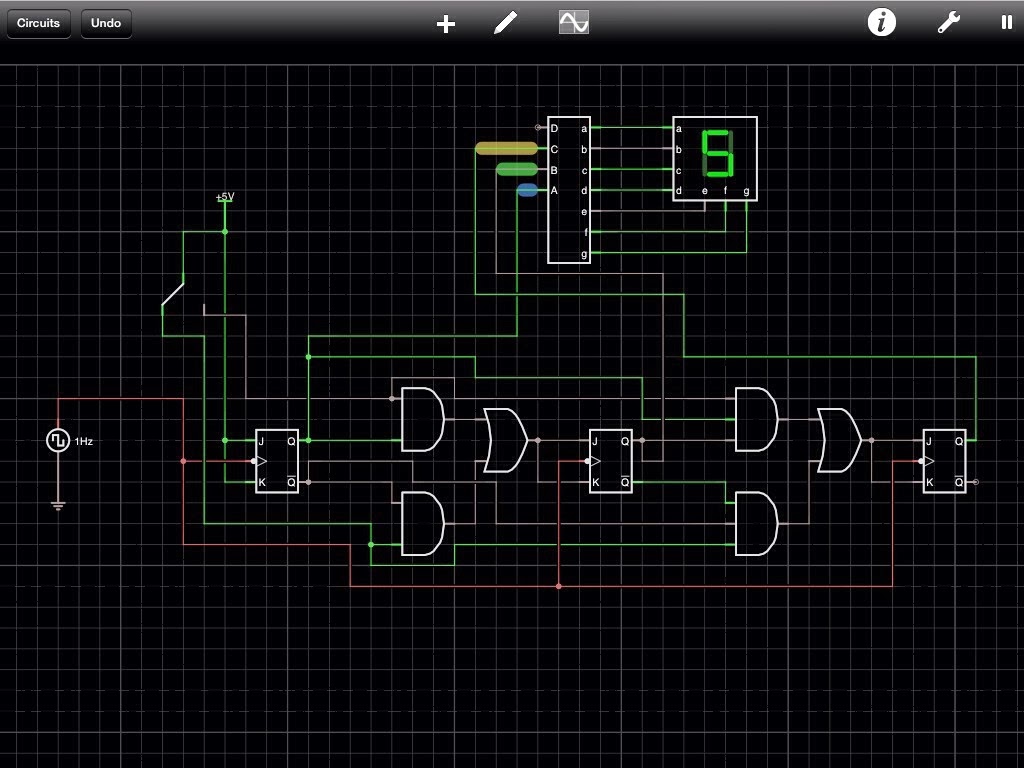Viewport: 1024px width, 768px height.
Task: Add a new component with the plus icon
Action: point(444,23)
